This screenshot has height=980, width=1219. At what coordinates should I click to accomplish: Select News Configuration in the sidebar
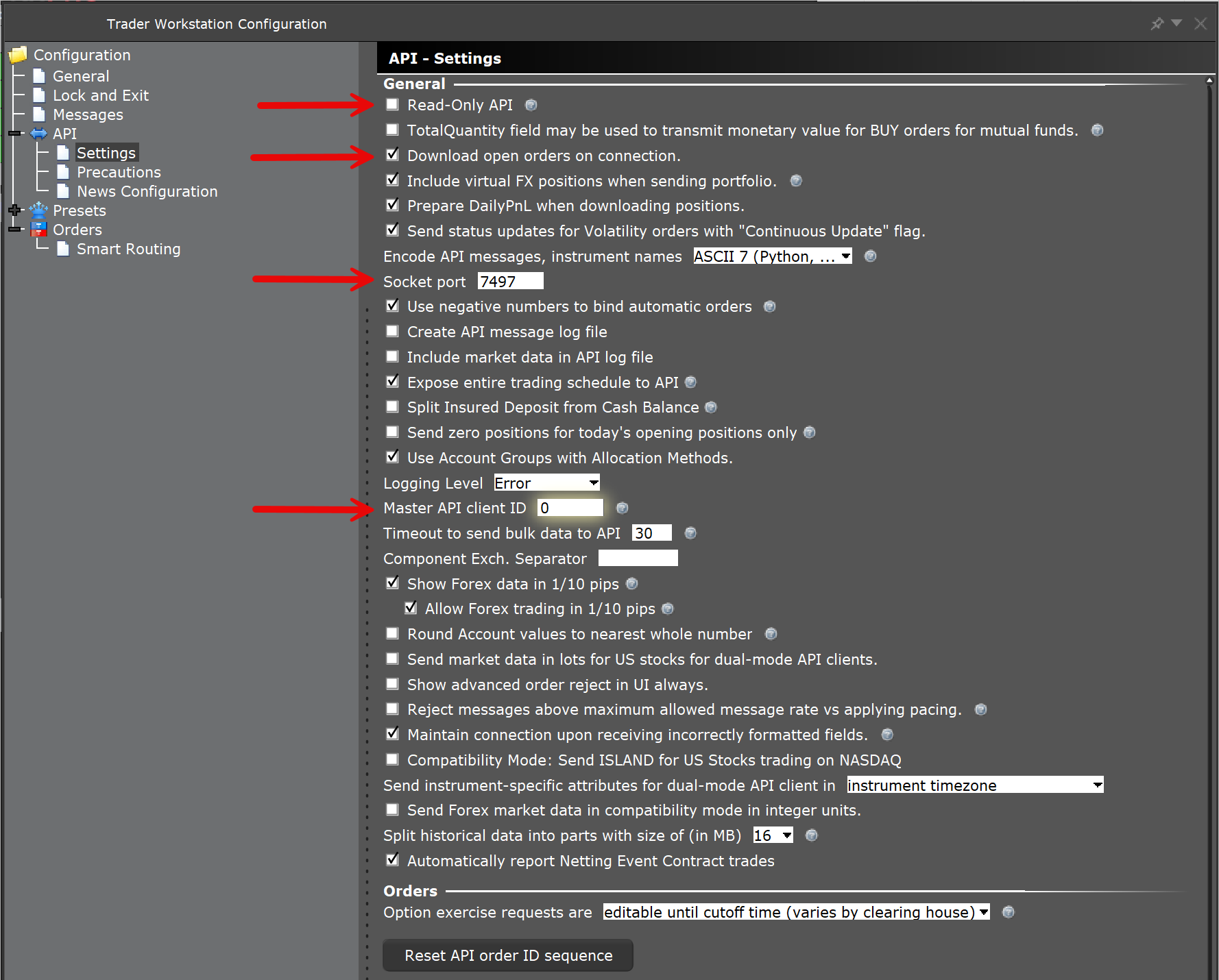coord(147,191)
